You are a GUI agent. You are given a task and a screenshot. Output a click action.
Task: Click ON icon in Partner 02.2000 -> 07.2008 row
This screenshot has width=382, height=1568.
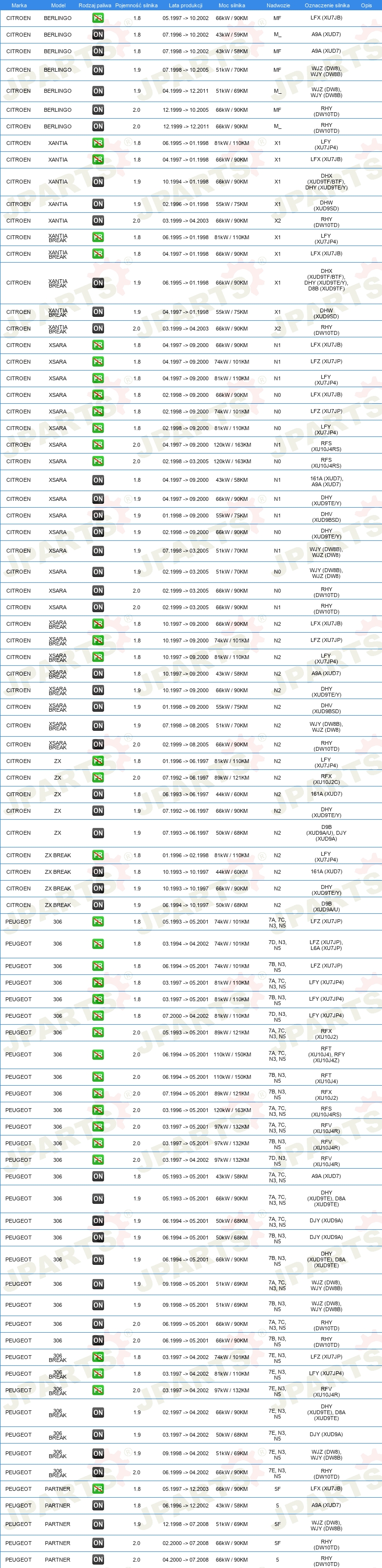coord(98,1543)
